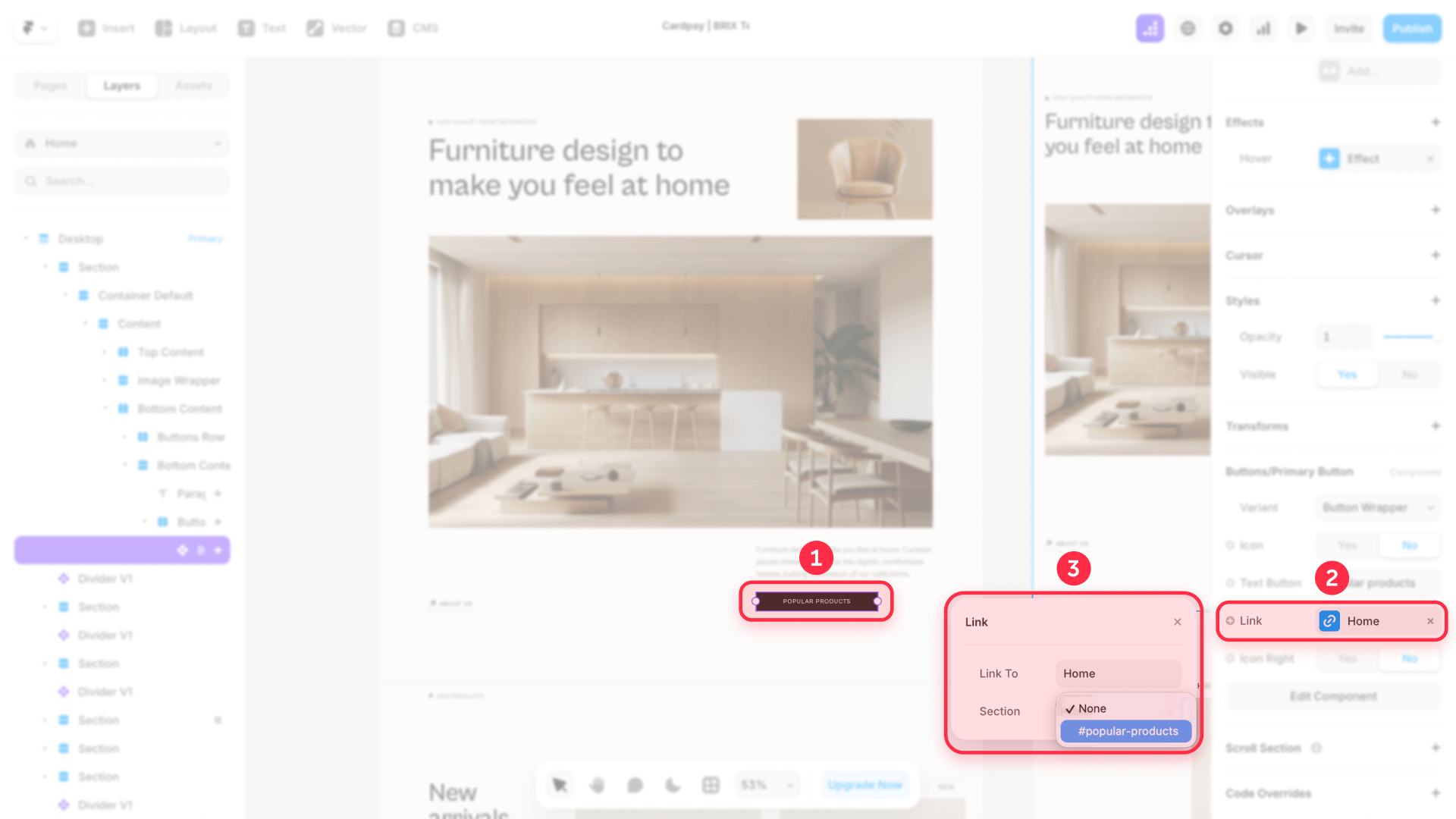Add a style with Styles plus icon
The image size is (1456, 819).
click(x=1435, y=301)
